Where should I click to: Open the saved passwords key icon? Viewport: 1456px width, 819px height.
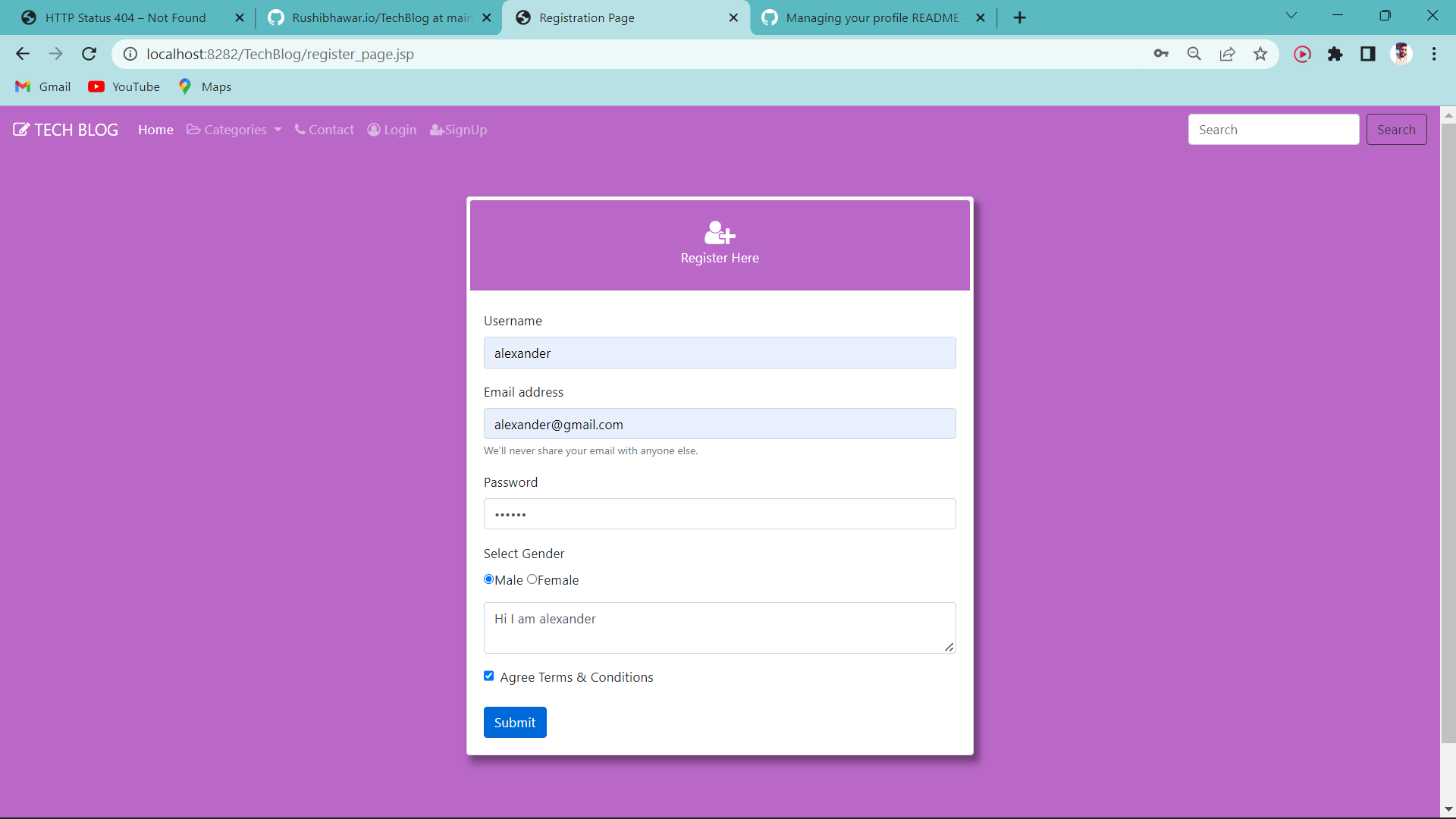tap(1161, 54)
